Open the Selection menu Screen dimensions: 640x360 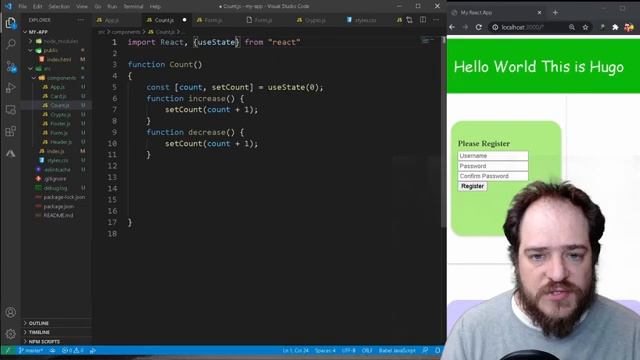[59, 7]
